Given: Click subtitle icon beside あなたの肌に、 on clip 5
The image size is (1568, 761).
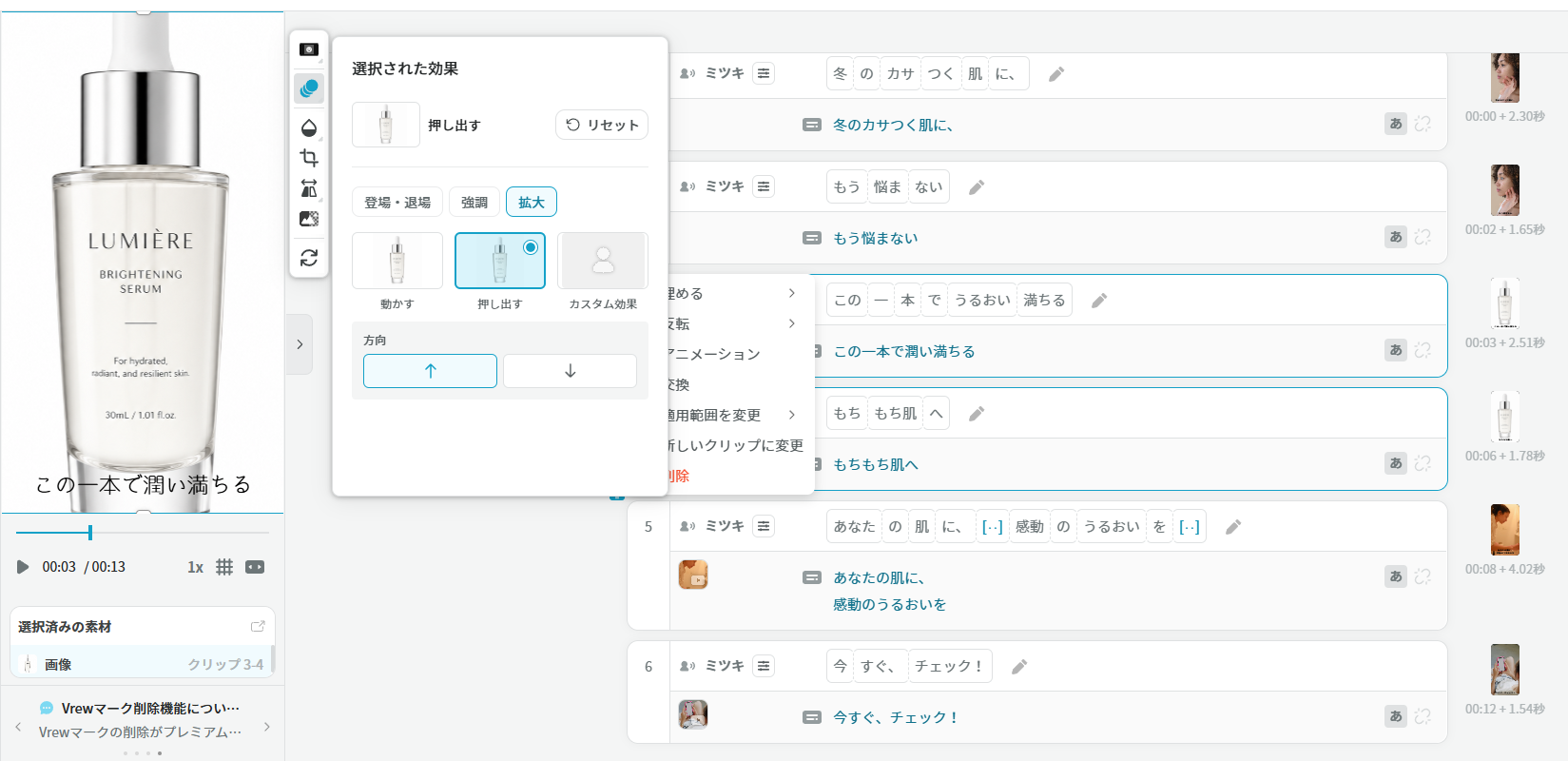Looking at the screenshot, I should tap(812, 577).
